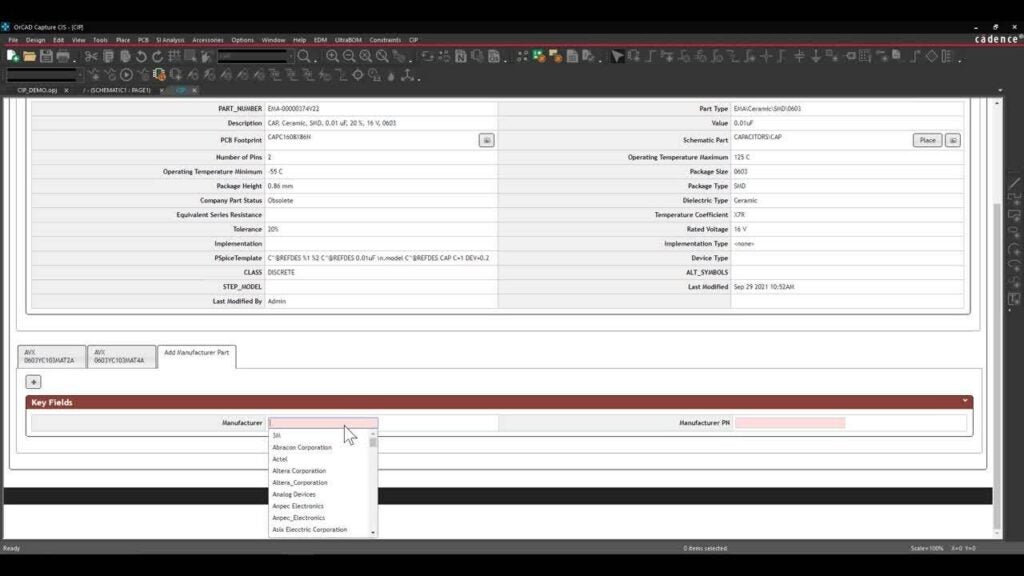Open the EDM menu
The image size is (1024, 576).
click(320, 40)
